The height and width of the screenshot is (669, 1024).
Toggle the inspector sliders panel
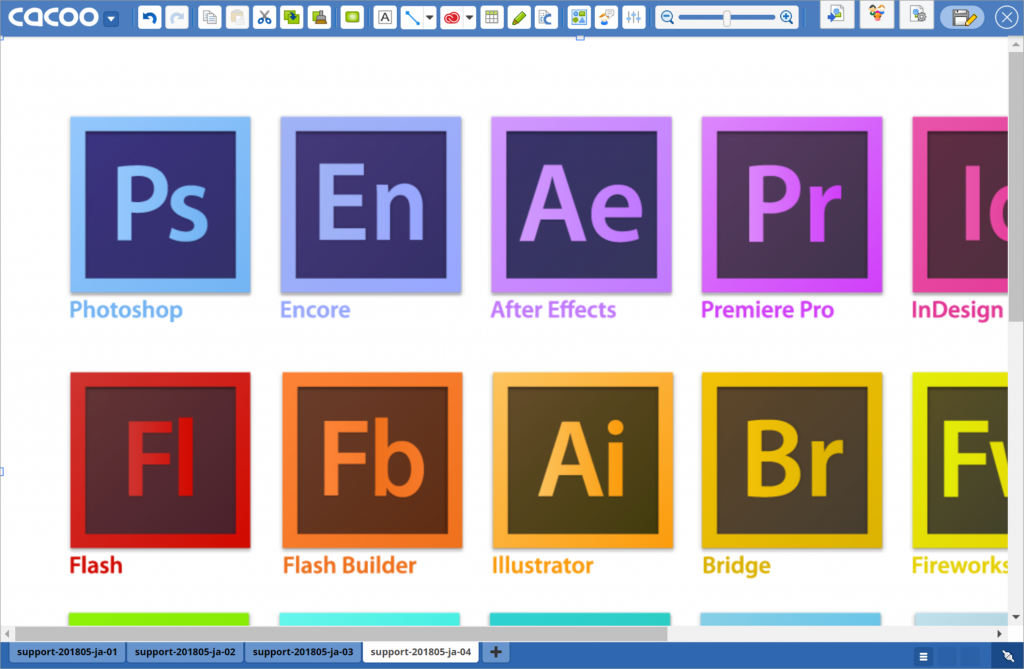633,17
